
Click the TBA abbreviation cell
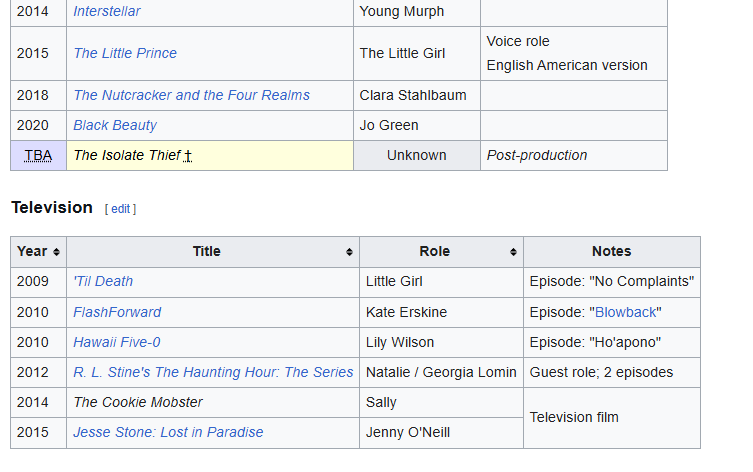(x=38, y=156)
